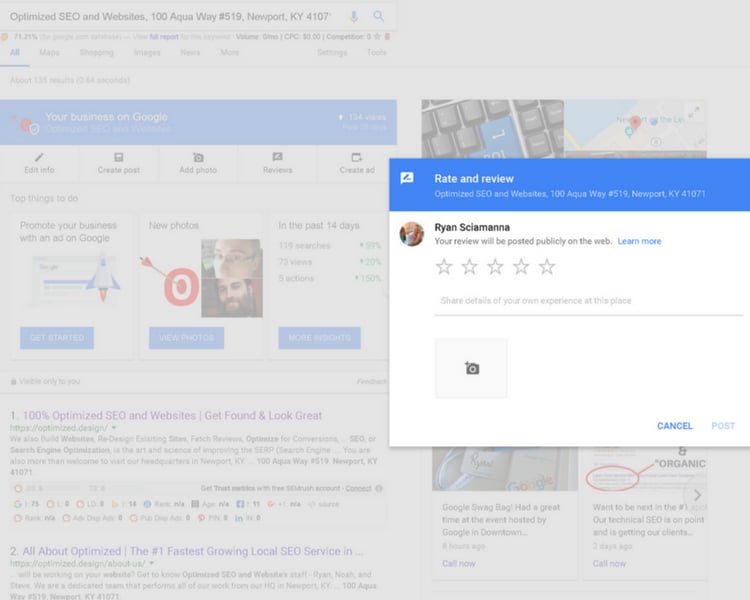750x600 pixels.
Task: Open the Settings menu
Action: 332,53
